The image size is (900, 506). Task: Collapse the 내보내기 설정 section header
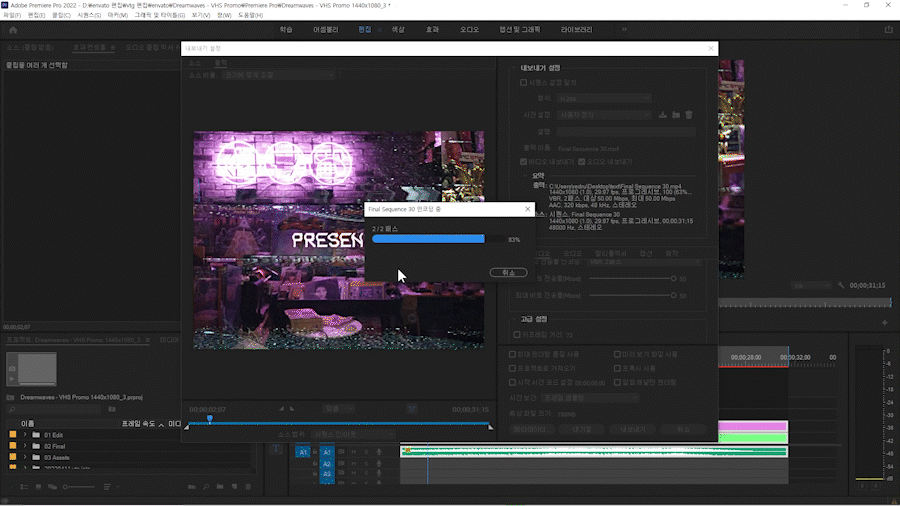(x=514, y=68)
